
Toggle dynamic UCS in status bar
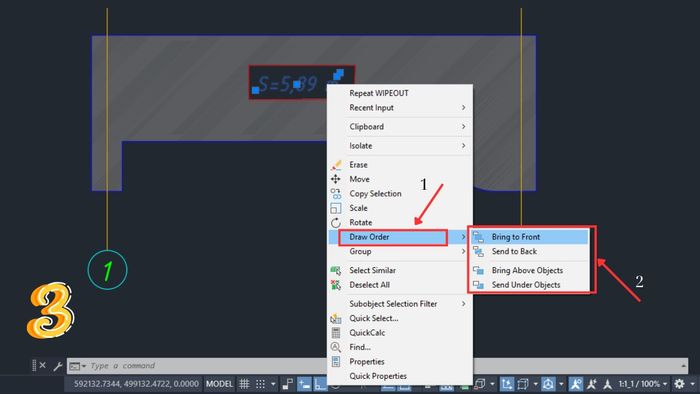tap(507, 384)
